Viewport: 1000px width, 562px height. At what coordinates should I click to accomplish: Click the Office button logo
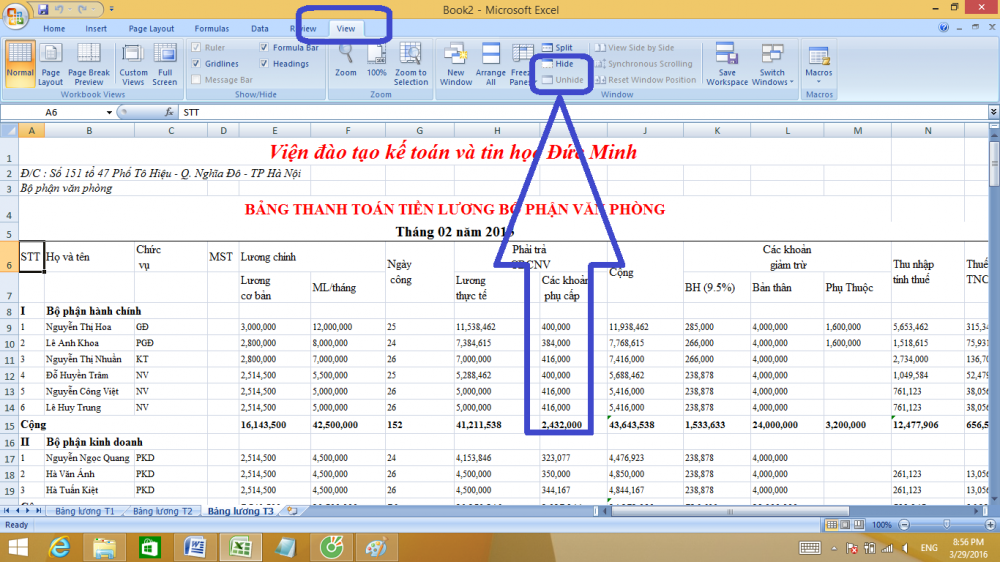[x=15, y=15]
